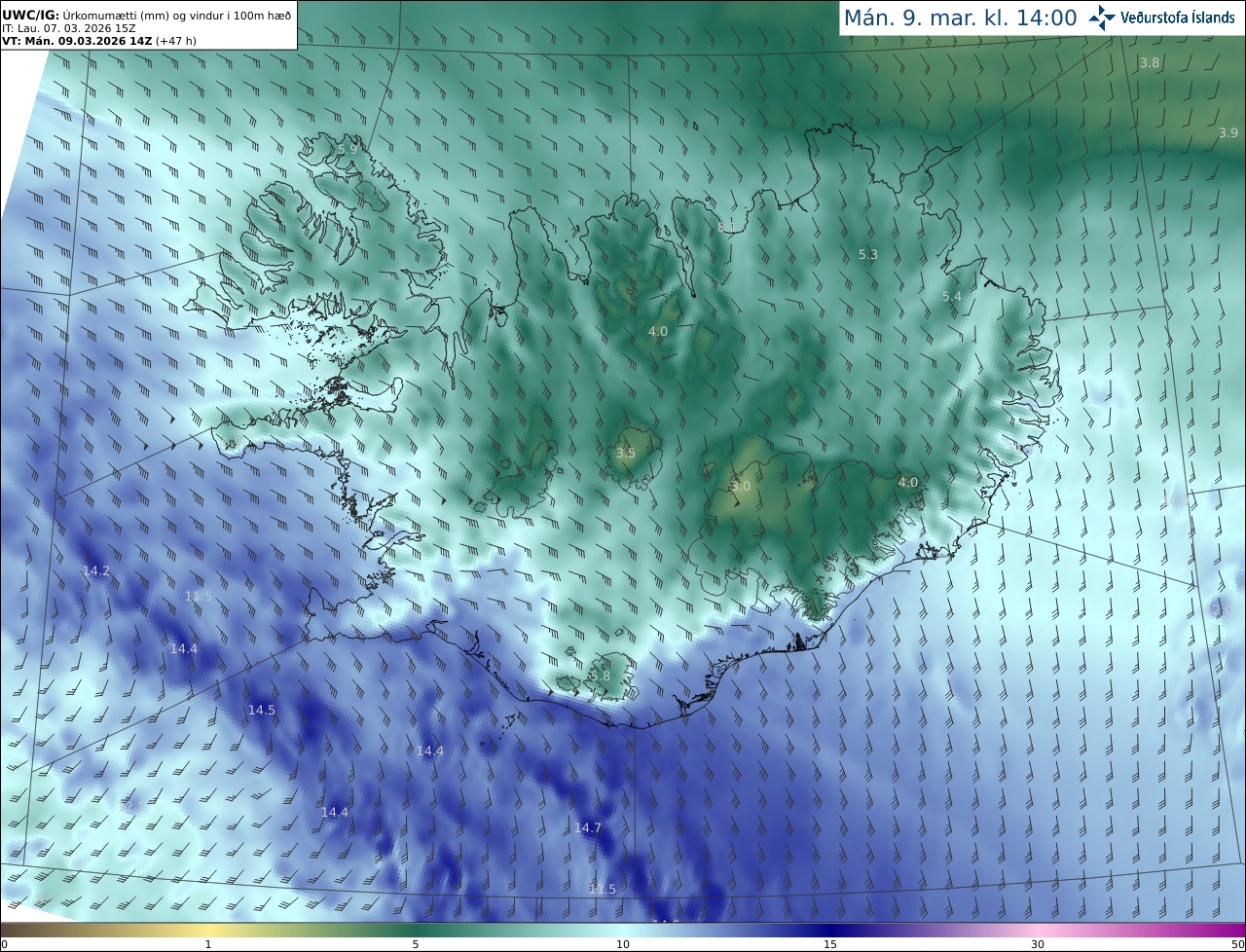The width and height of the screenshot is (1246, 952).
Task: Click the 5.3 value label
Action: pos(868,254)
